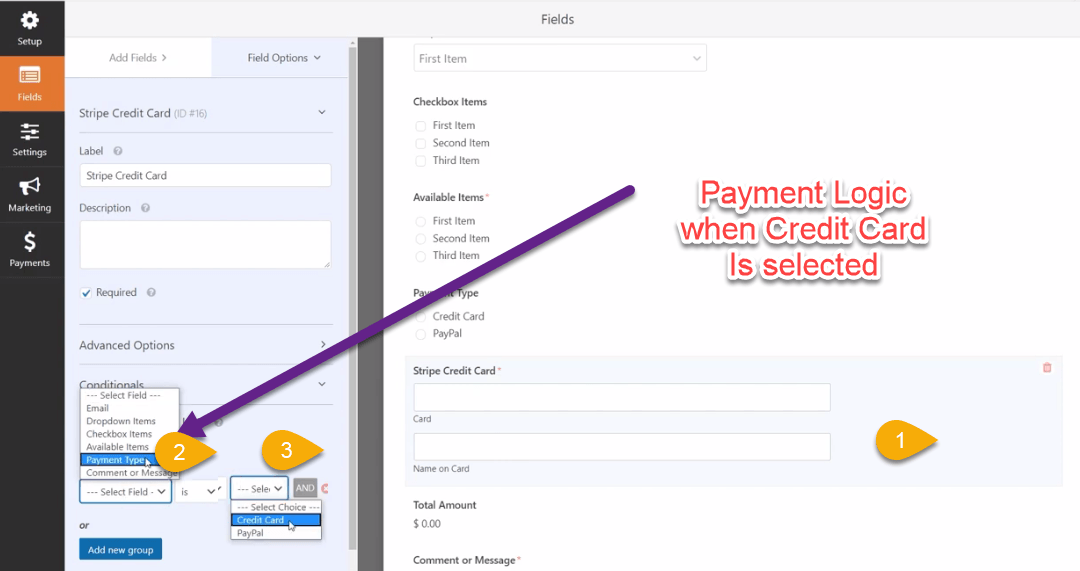Select Second Item under Available Items
This screenshot has width=1080, height=571.
pyautogui.click(x=421, y=239)
